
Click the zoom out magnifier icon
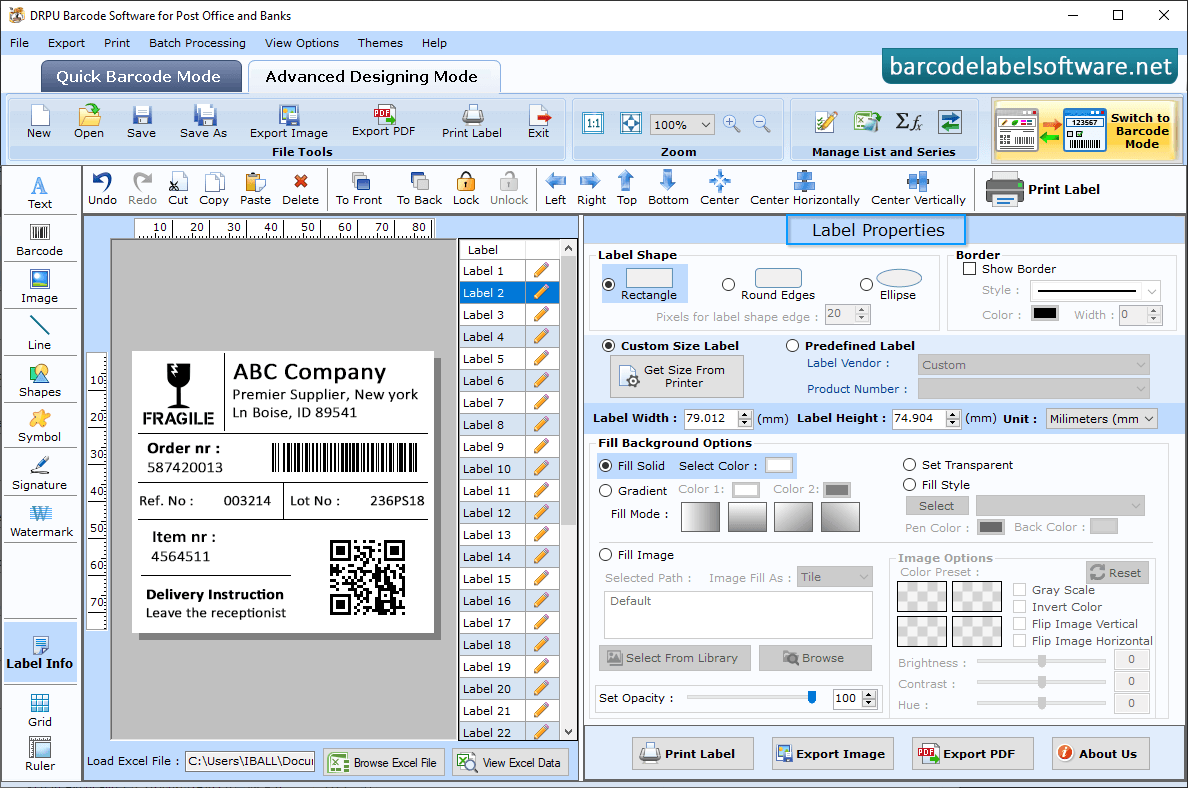pos(761,124)
